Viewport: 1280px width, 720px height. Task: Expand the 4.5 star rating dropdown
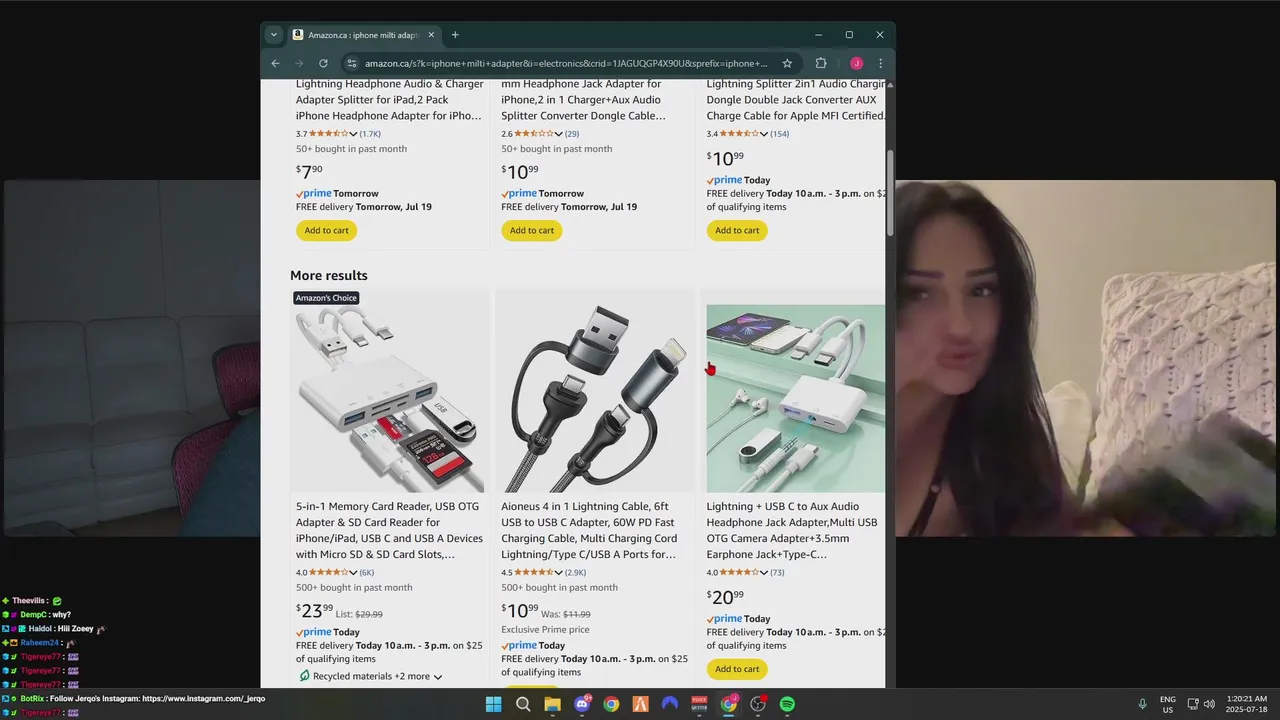[x=558, y=573]
